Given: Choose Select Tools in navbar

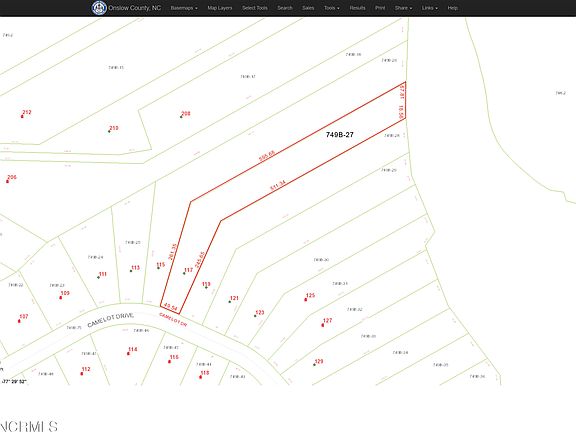Looking at the screenshot, I should 255,8.
